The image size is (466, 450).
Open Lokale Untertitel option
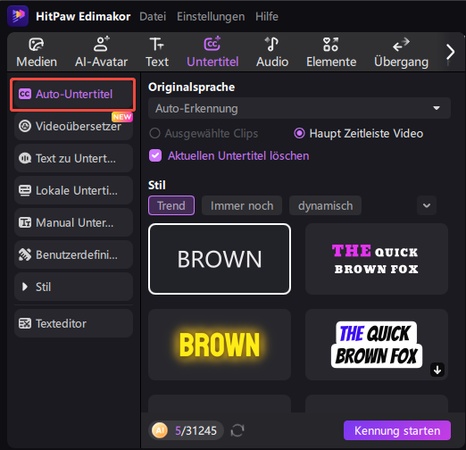(x=73, y=190)
